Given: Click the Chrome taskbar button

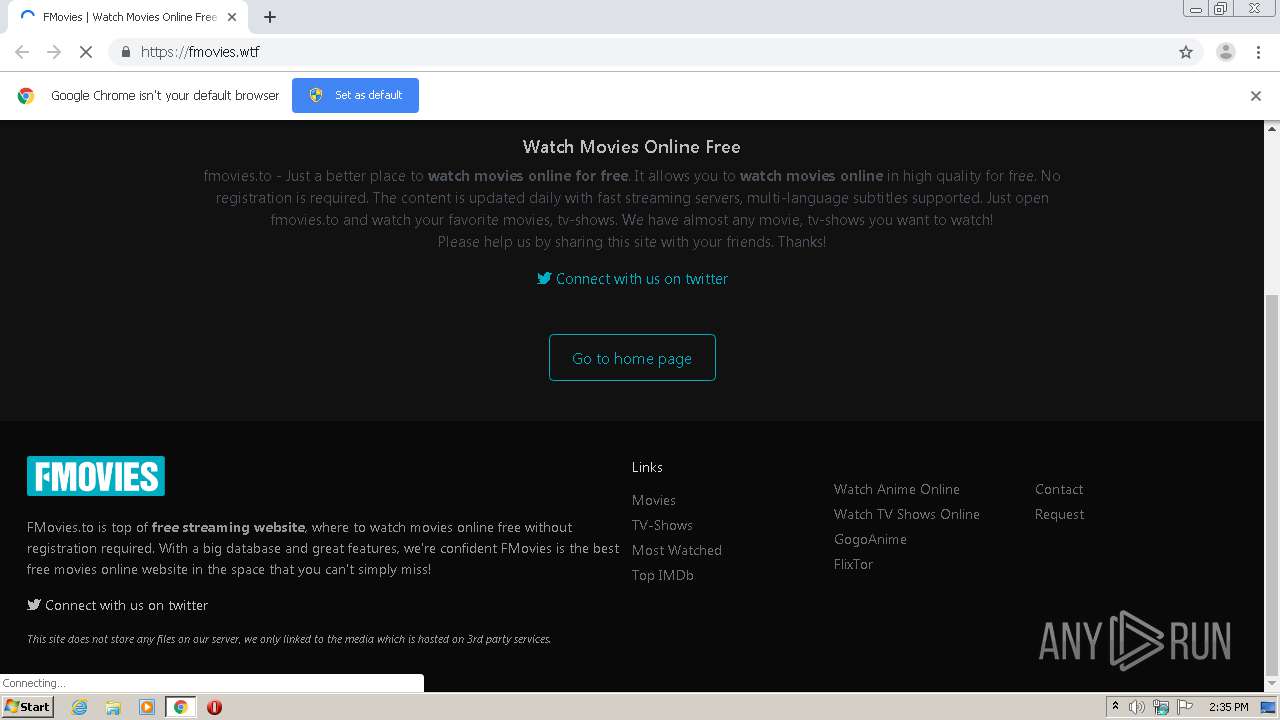Looking at the screenshot, I should (x=181, y=707).
